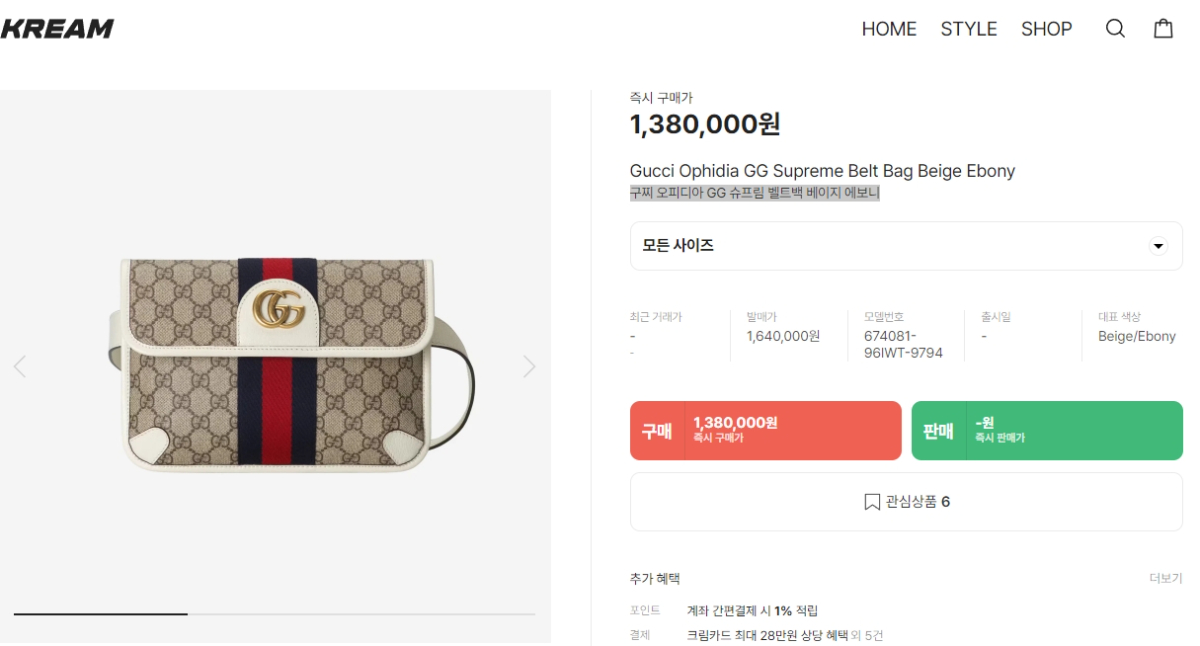Navigate to the SHOP menu
The width and height of the screenshot is (1200, 646).
coord(1046,29)
